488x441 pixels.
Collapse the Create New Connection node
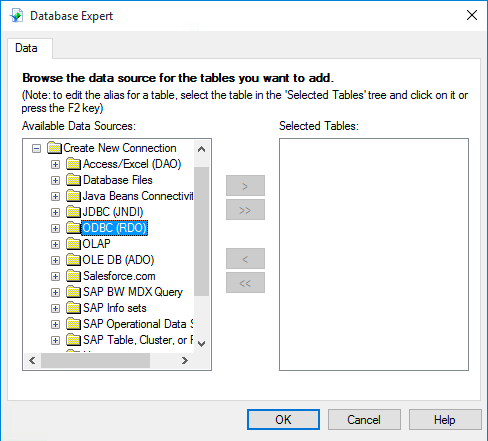[x=36, y=148]
